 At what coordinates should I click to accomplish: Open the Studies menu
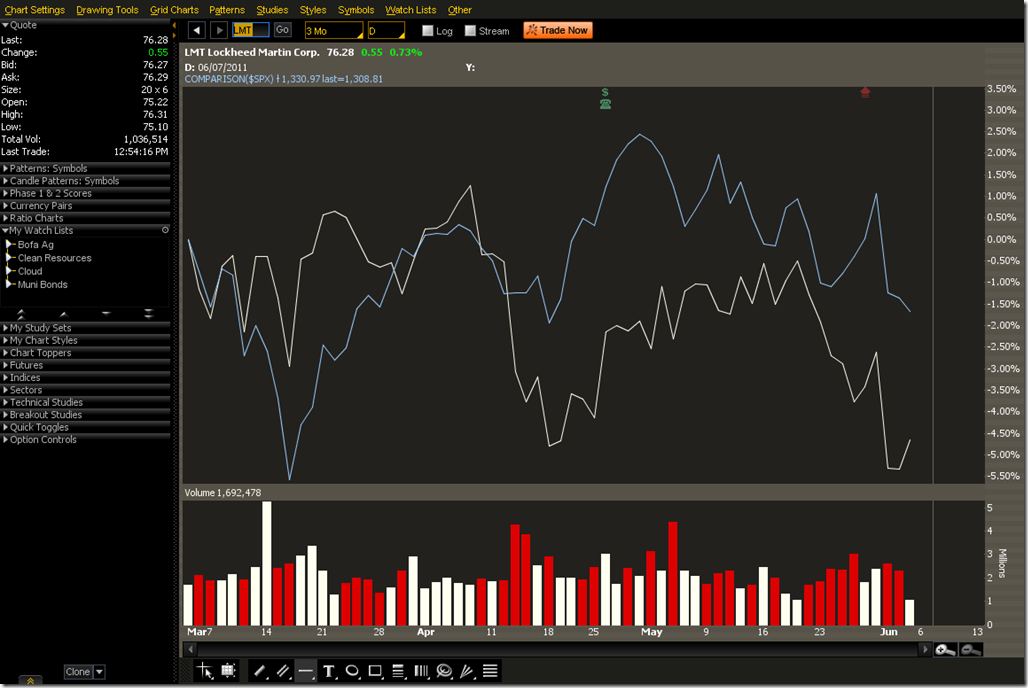[x=272, y=10]
